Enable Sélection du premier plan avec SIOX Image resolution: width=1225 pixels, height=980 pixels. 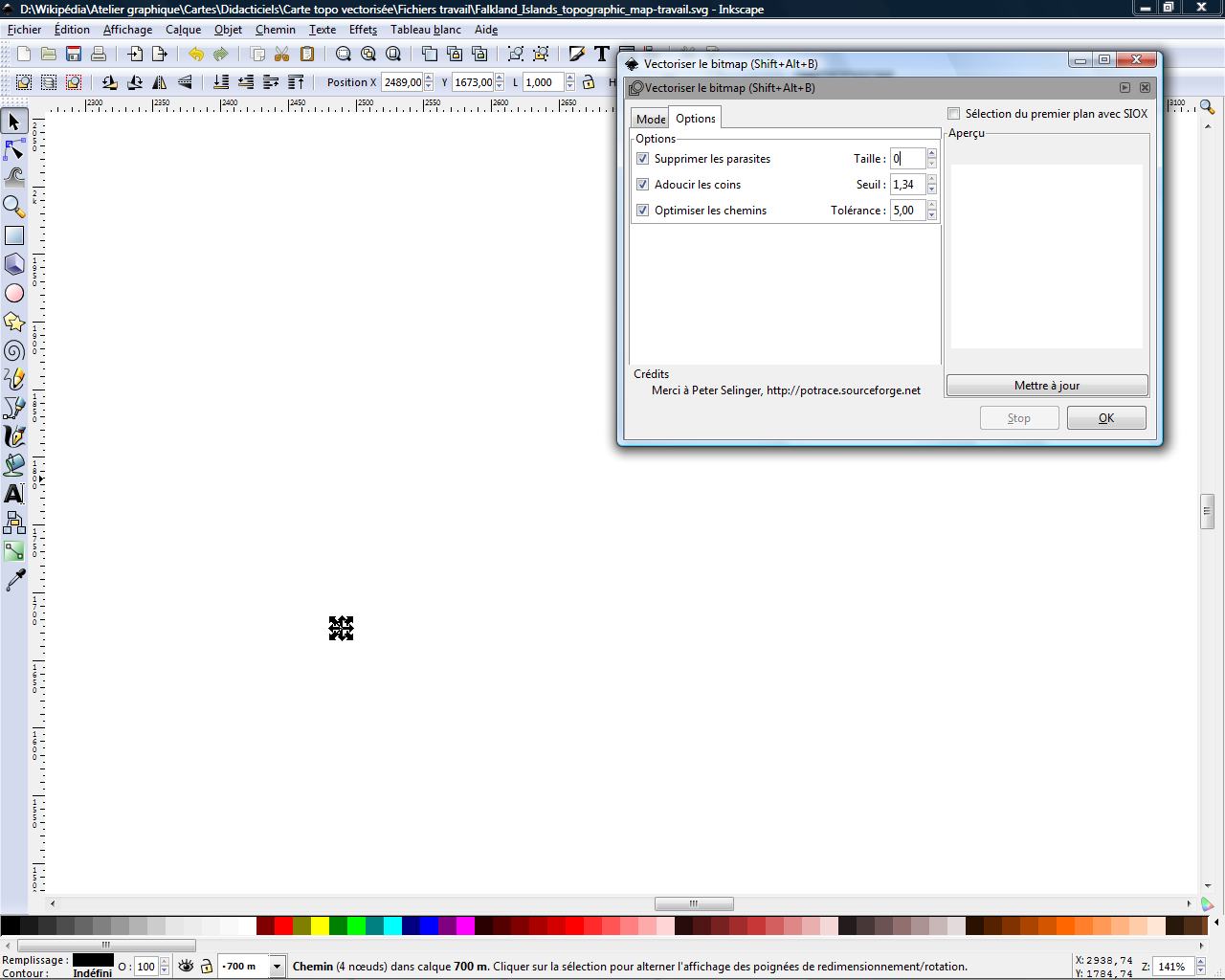click(x=953, y=113)
